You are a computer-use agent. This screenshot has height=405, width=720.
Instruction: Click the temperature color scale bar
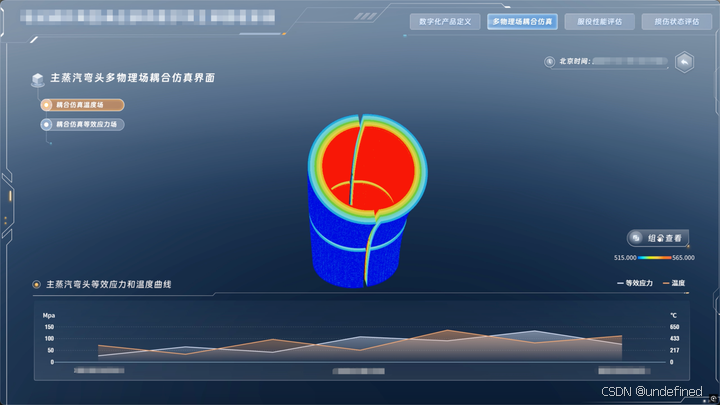pyautogui.click(x=654, y=258)
